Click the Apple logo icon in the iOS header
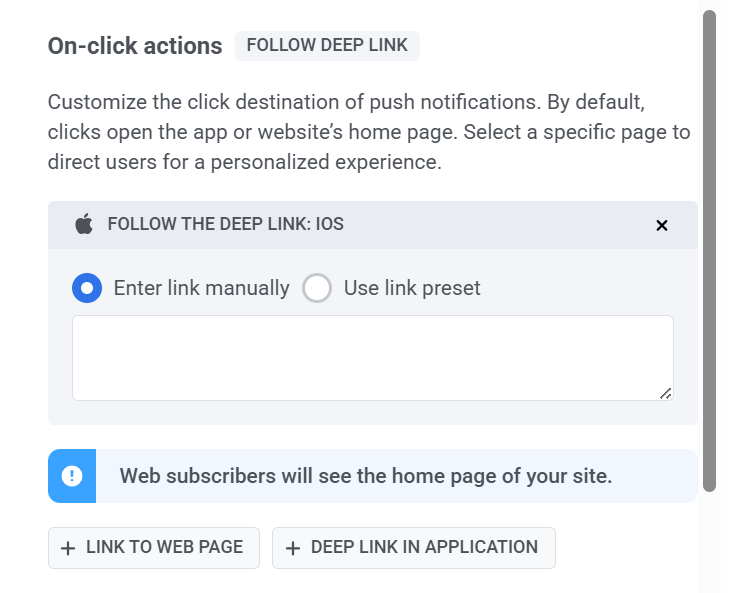The image size is (741, 593). (x=84, y=224)
